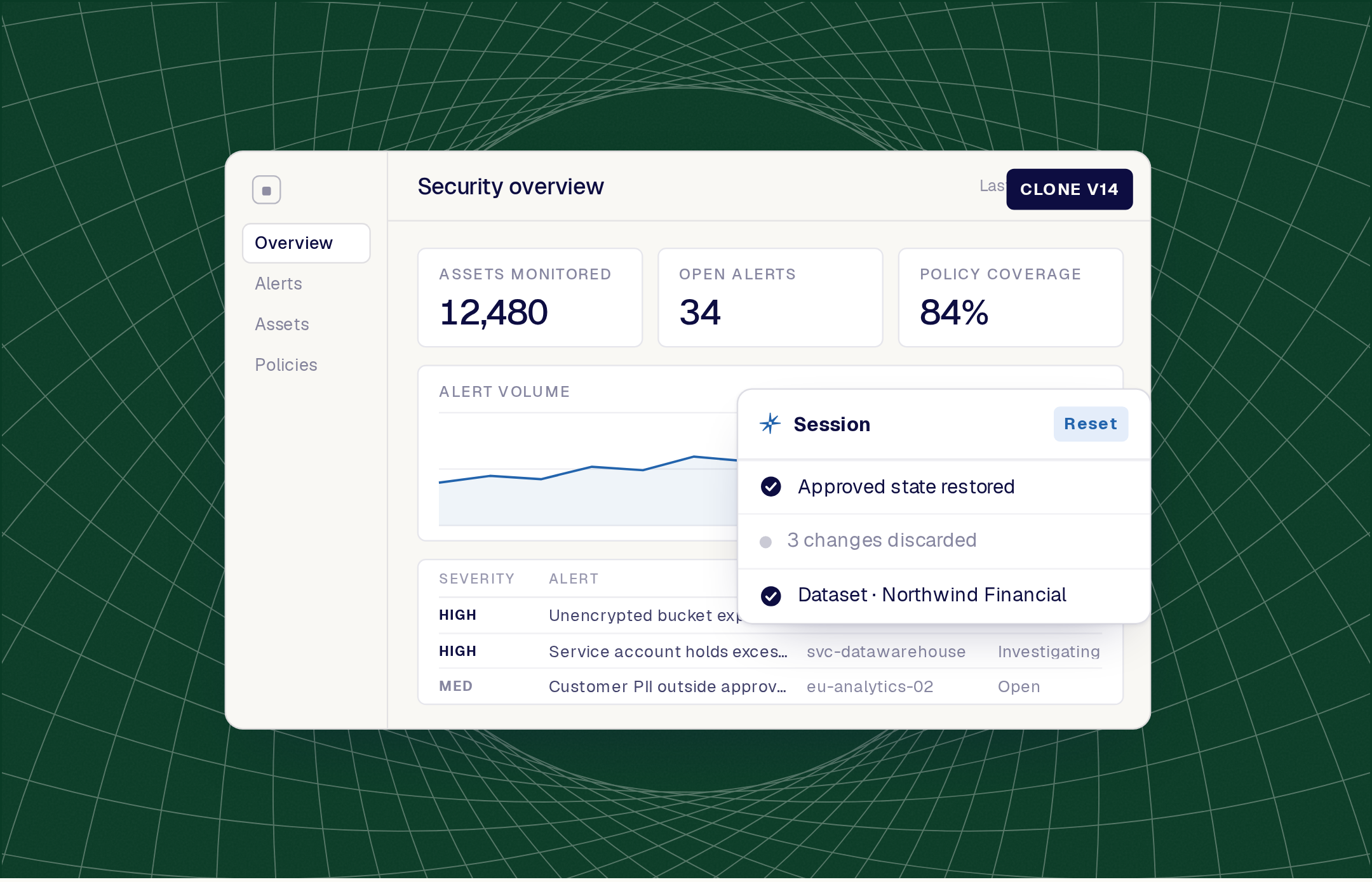Click the Approved state restored entry
1372x882 pixels.
pyautogui.click(x=944, y=487)
